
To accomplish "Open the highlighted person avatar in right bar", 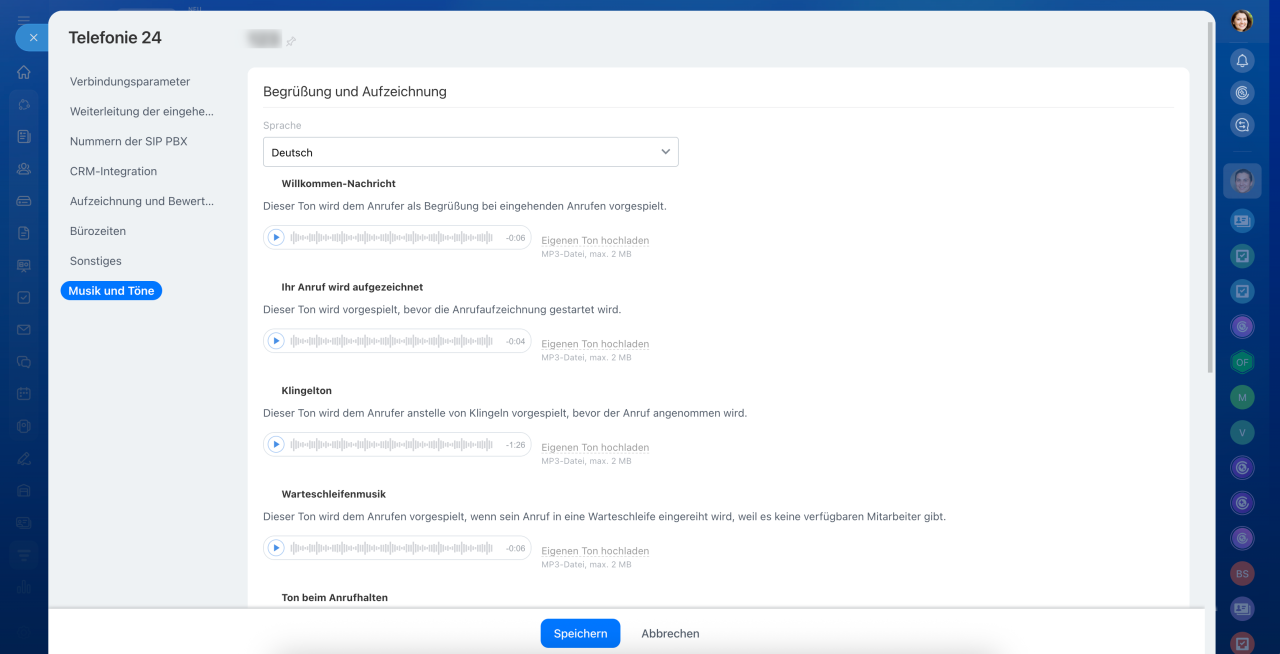I will (x=1242, y=181).
